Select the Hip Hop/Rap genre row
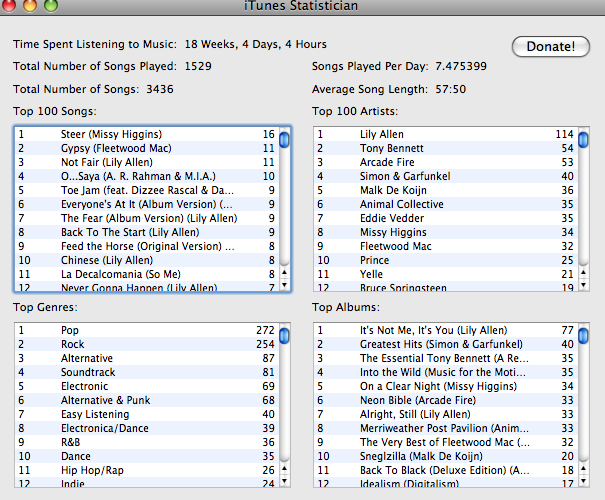 [147, 470]
